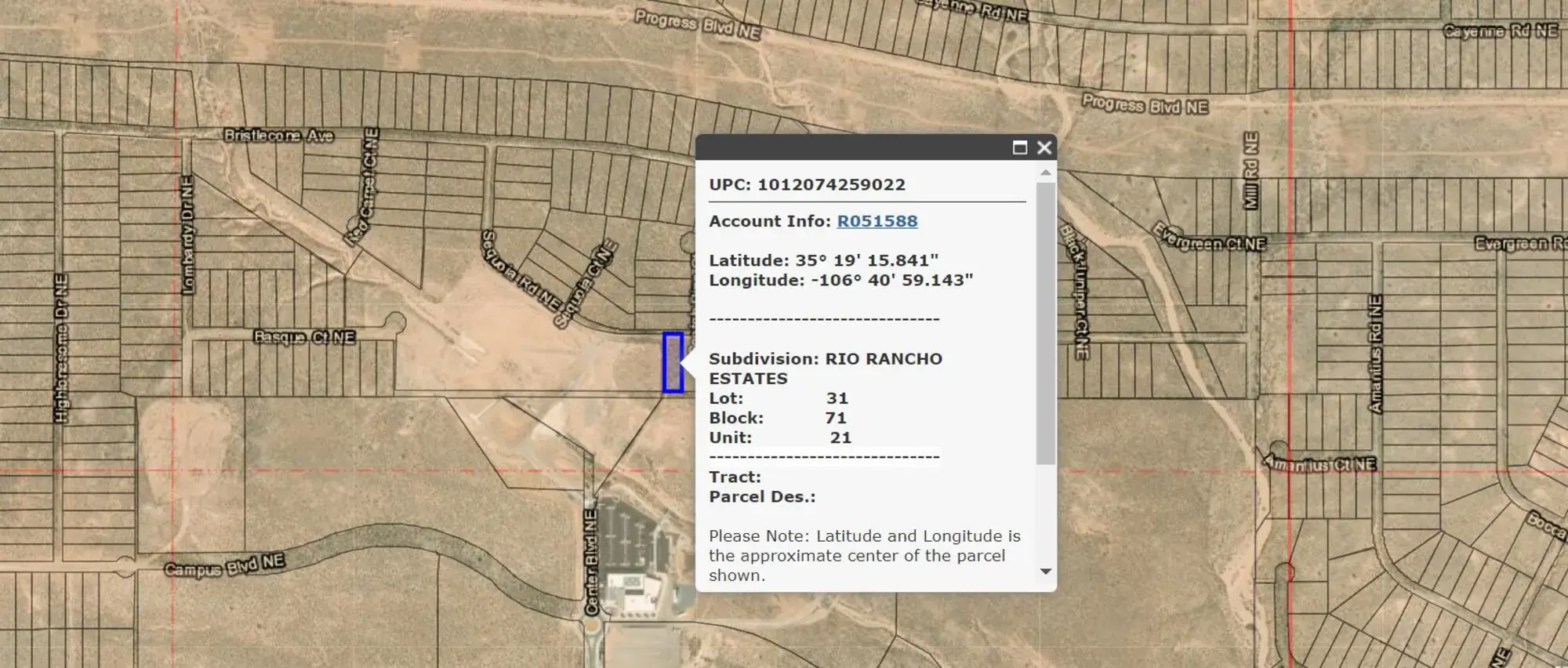
Task: Click the Mill Rd NE label
Action: coord(1251,170)
